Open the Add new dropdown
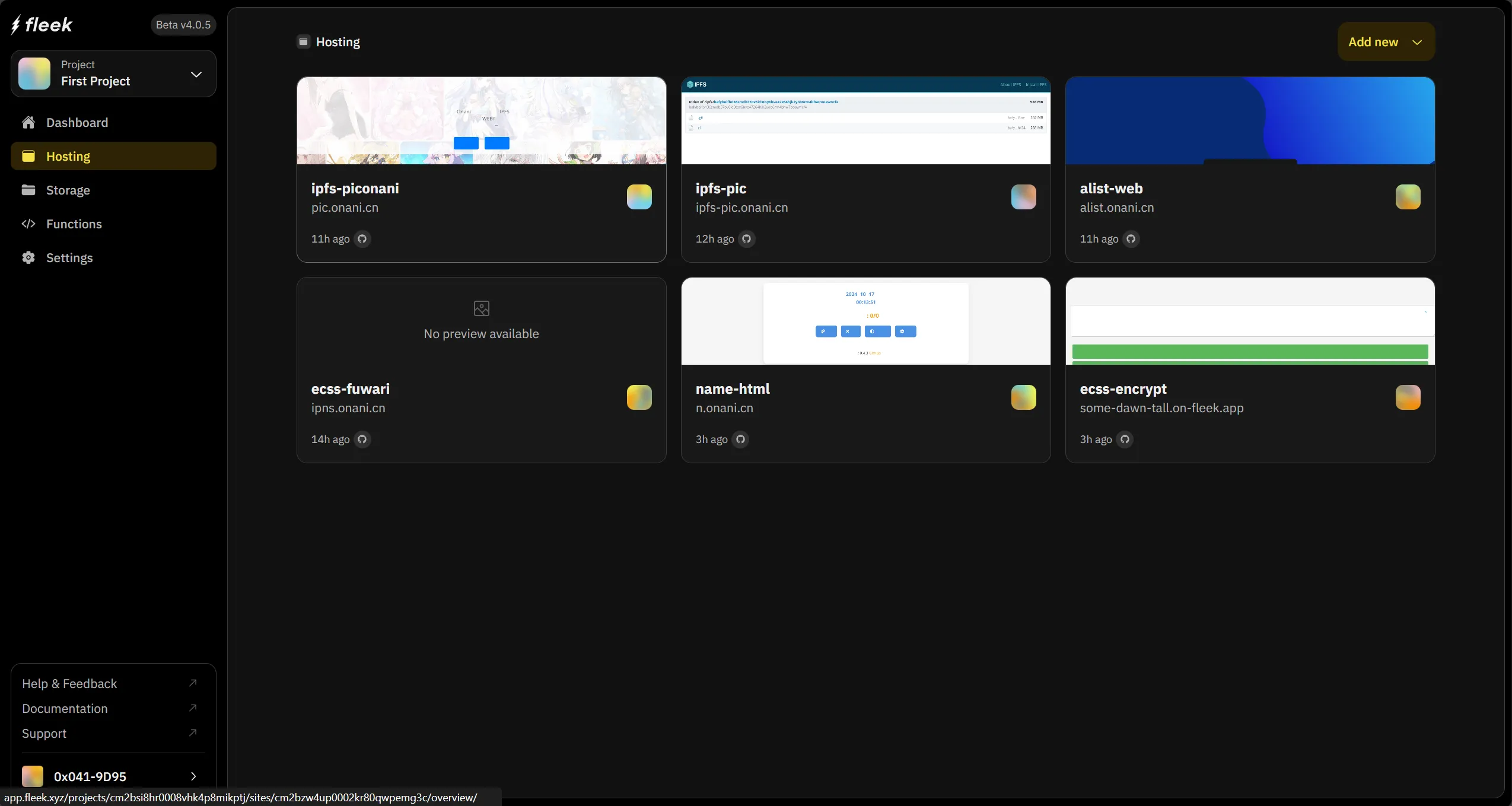This screenshot has width=1512, height=806. coord(1386,42)
